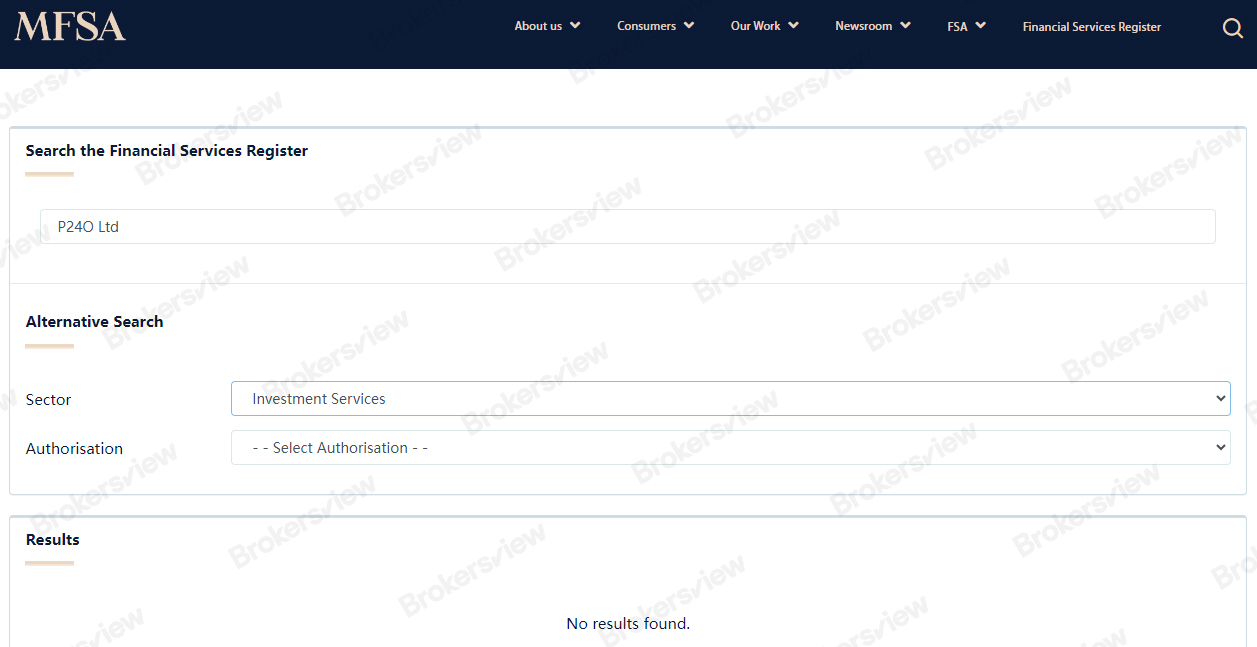Image resolution: width=1257 pixels, height=647 pixels.
Task: Open the Select Authorisation dropdown
Action: pos(731,448)
